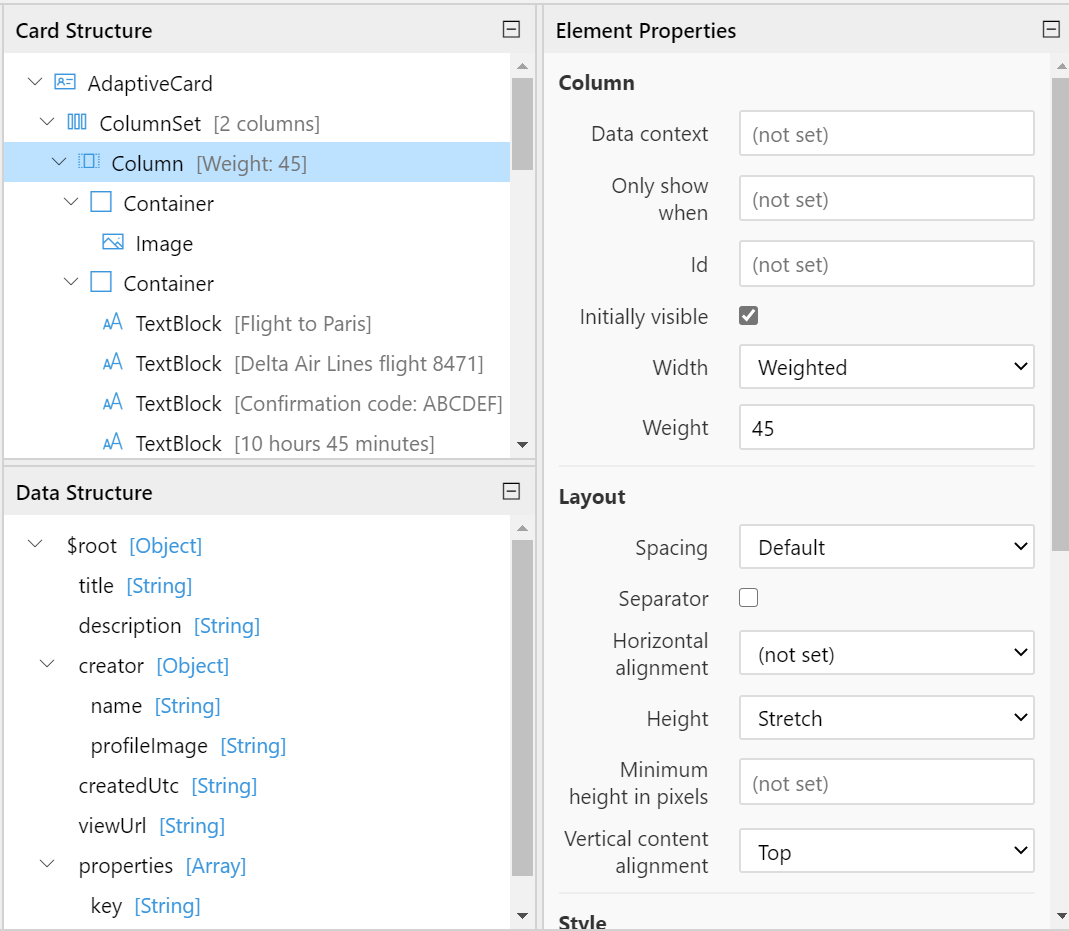
Task: Collapse the Element Properties panel
Action: (1051, 29)
